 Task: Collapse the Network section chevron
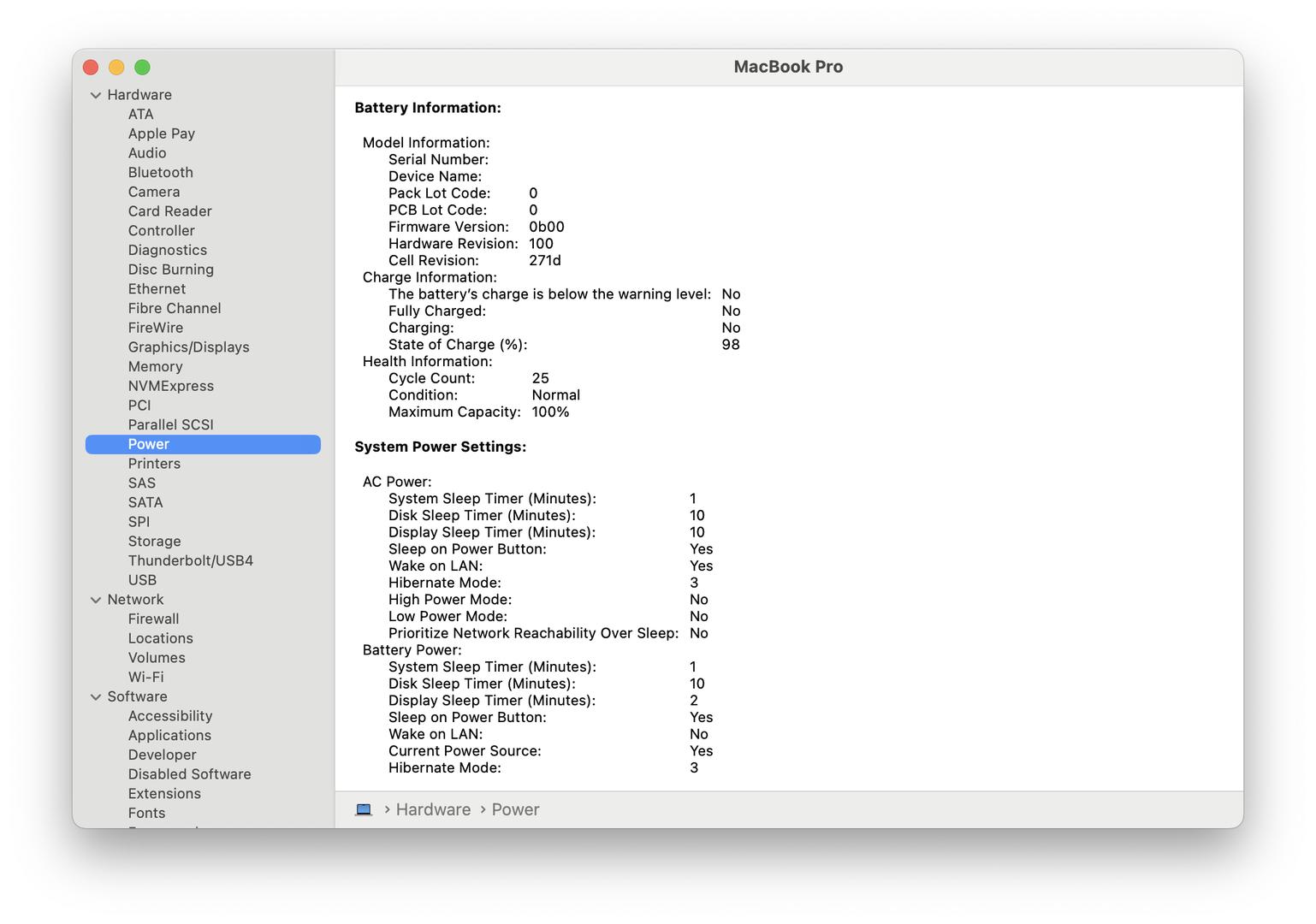click(96, 600)
